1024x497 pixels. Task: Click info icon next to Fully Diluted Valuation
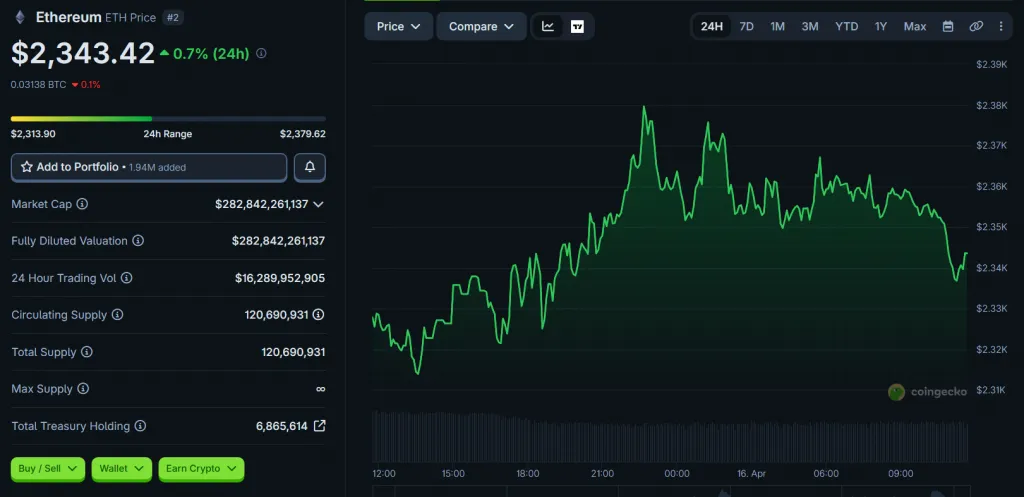coord(138,241)
